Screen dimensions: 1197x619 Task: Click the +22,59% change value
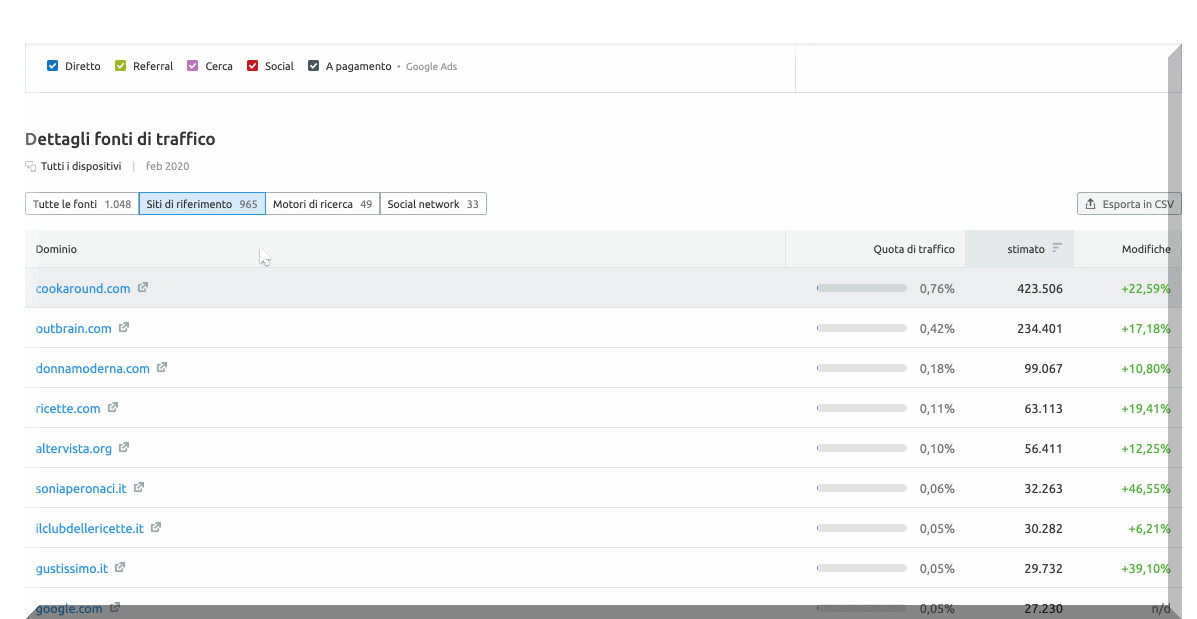(1146, 289)
